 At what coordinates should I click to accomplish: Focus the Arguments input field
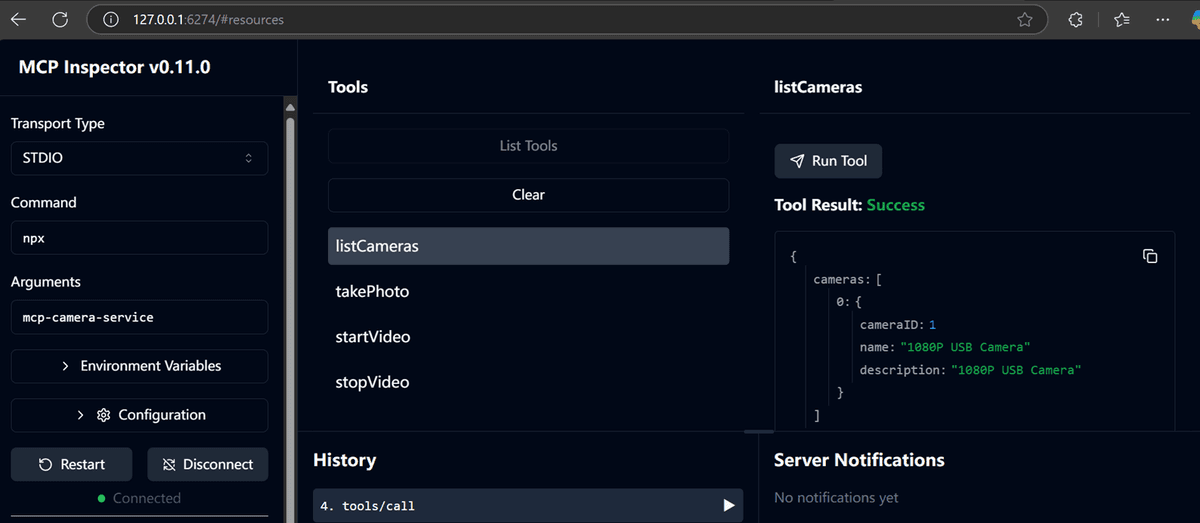[x=139, y=317]
